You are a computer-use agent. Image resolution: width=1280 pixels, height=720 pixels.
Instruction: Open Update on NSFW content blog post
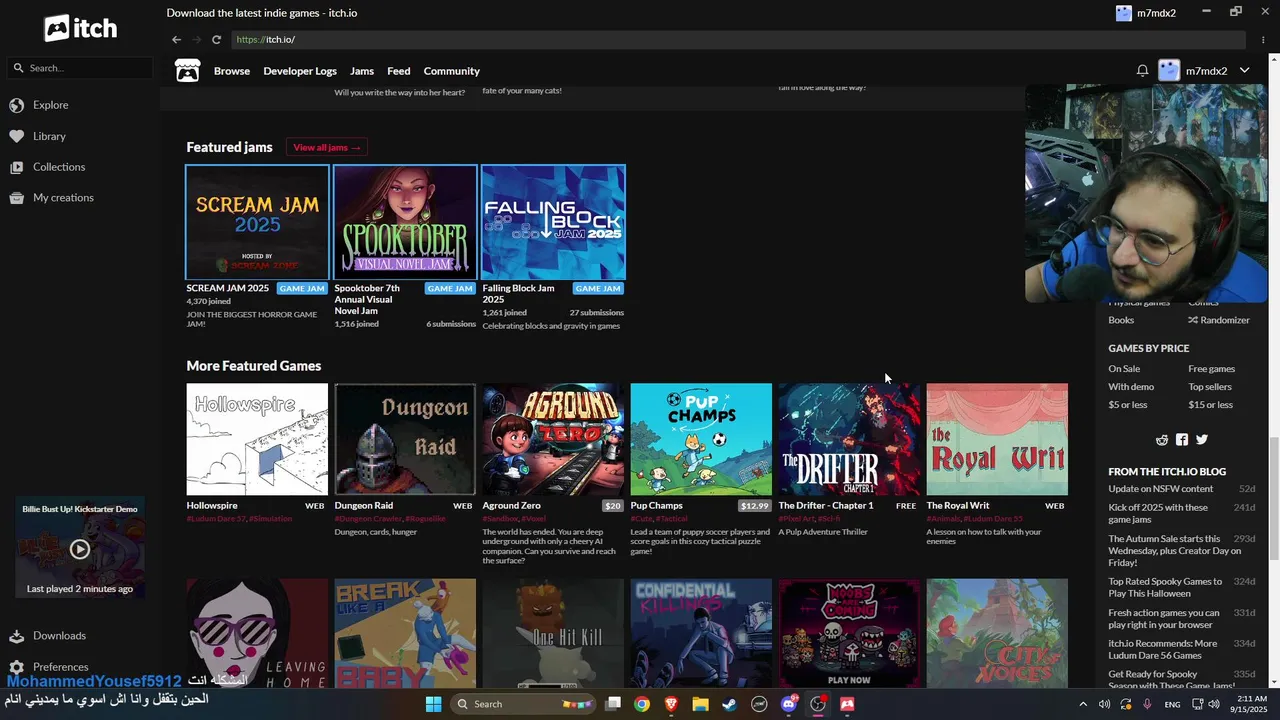pos(1161,489)
